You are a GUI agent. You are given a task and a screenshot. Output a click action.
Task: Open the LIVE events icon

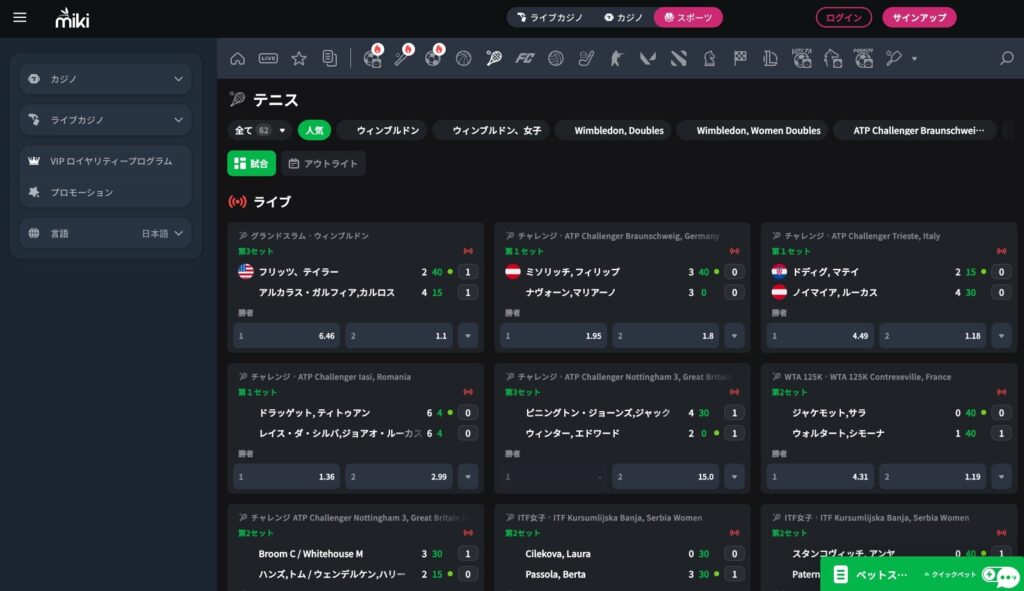pyautogui.click(x=268, y=59)
